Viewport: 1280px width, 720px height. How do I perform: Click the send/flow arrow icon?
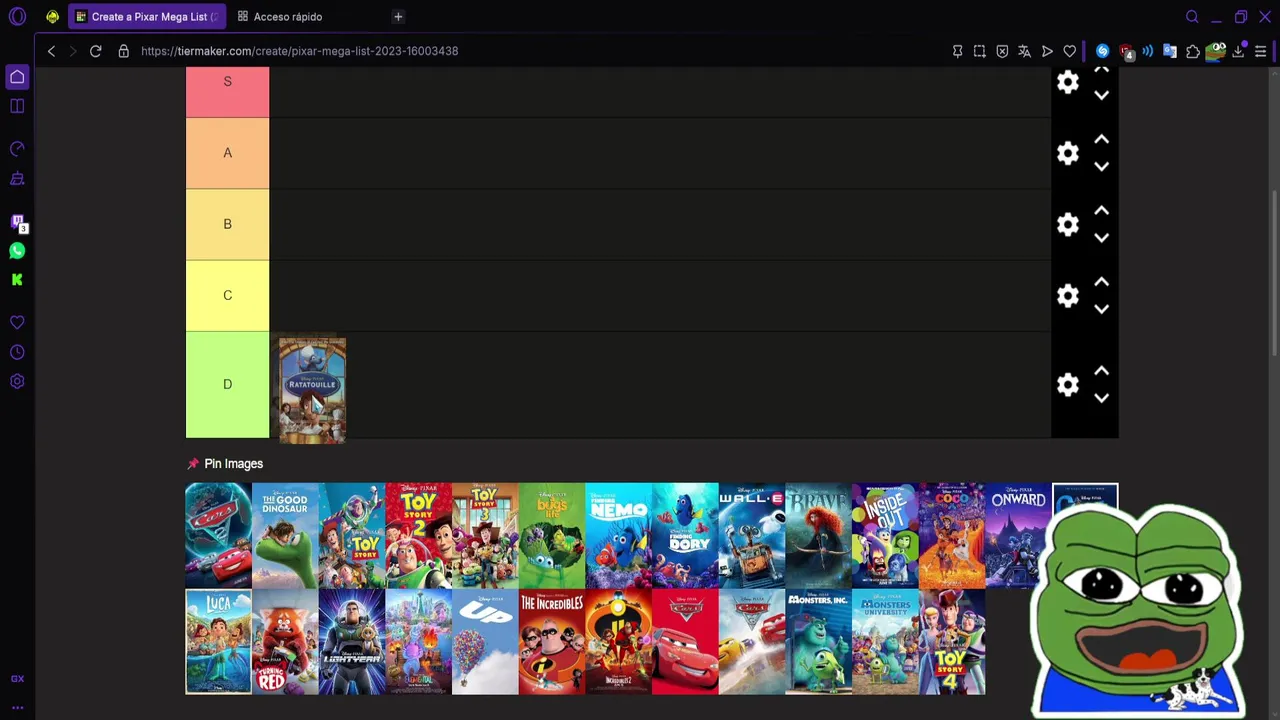[1047, 51]
